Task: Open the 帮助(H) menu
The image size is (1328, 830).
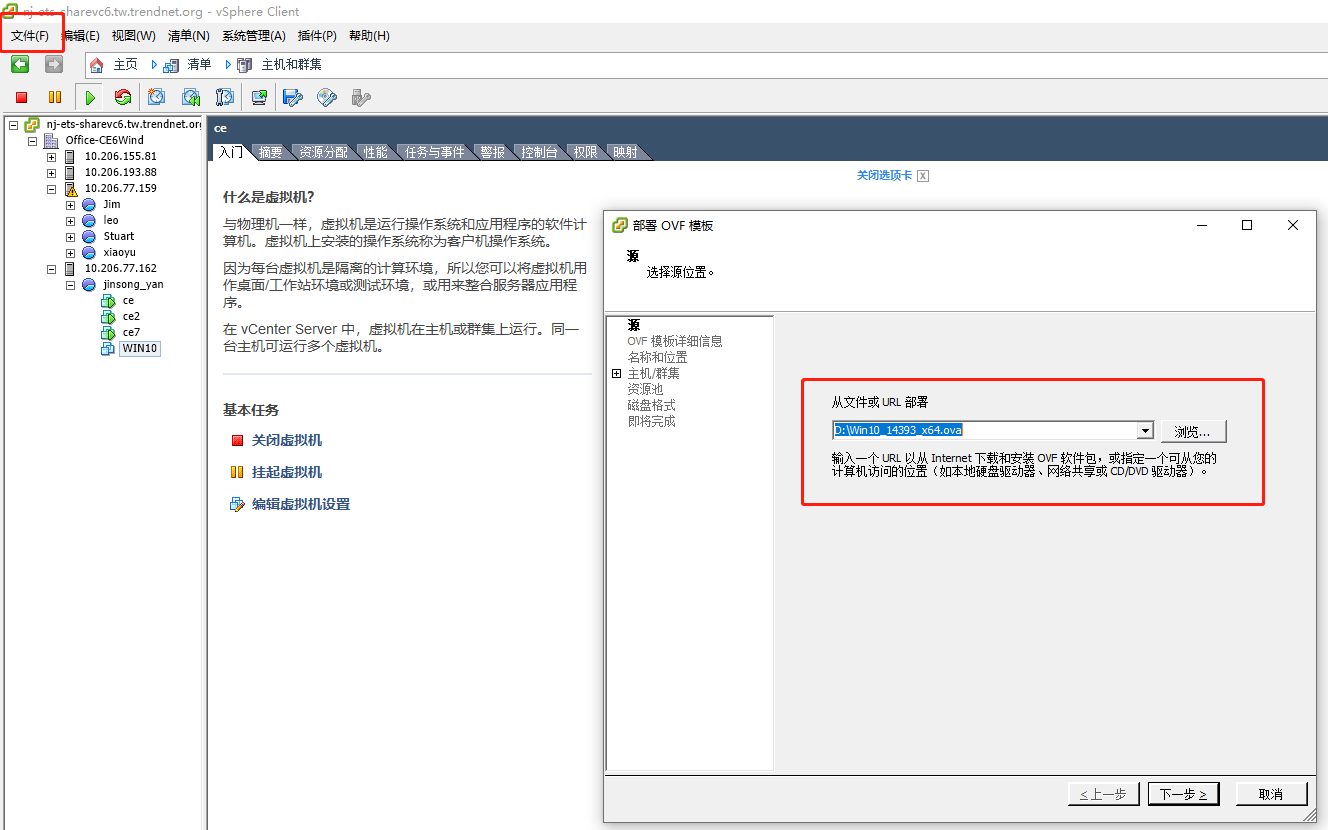Action: click(369, 36)
